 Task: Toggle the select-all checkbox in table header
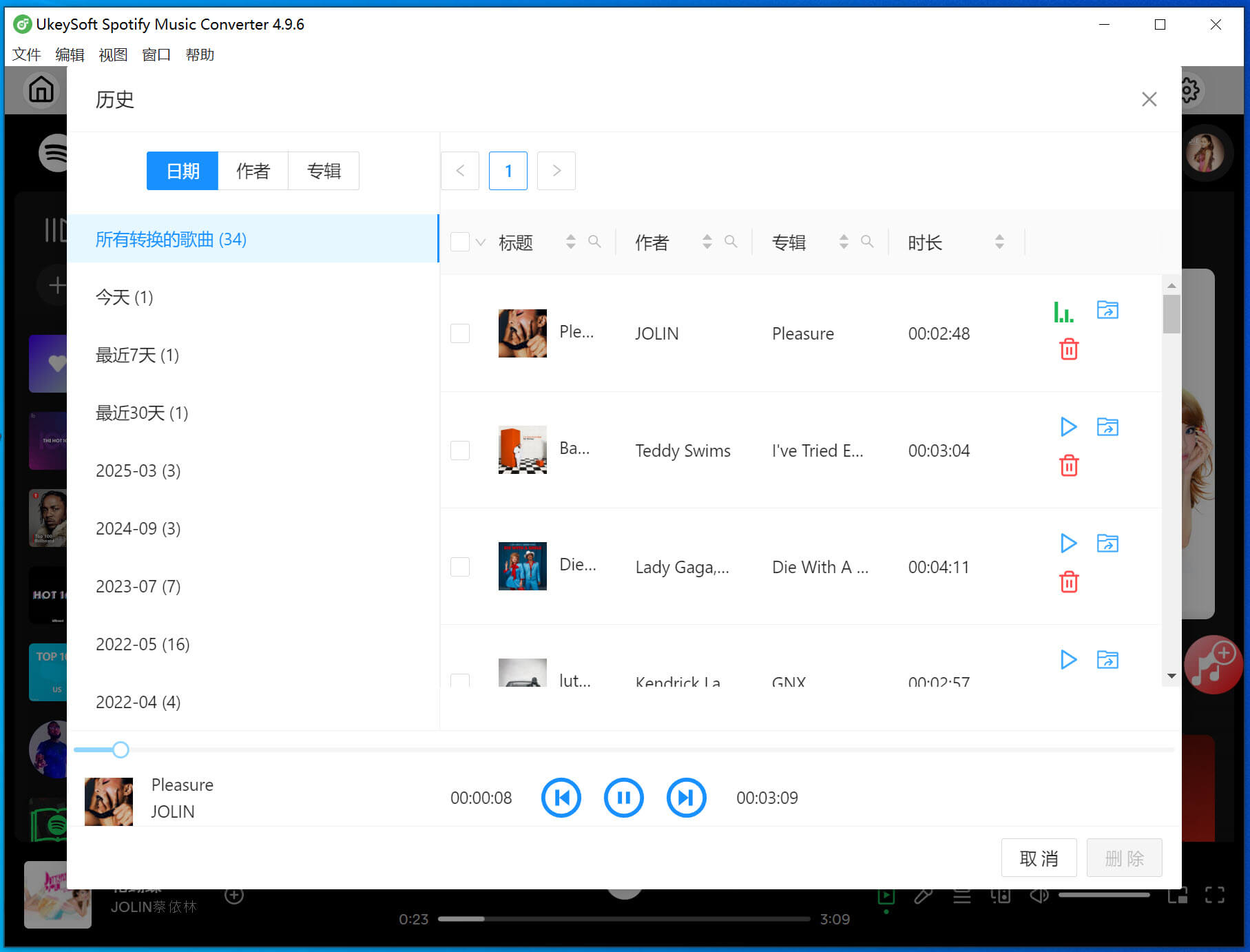click(460, 242)
